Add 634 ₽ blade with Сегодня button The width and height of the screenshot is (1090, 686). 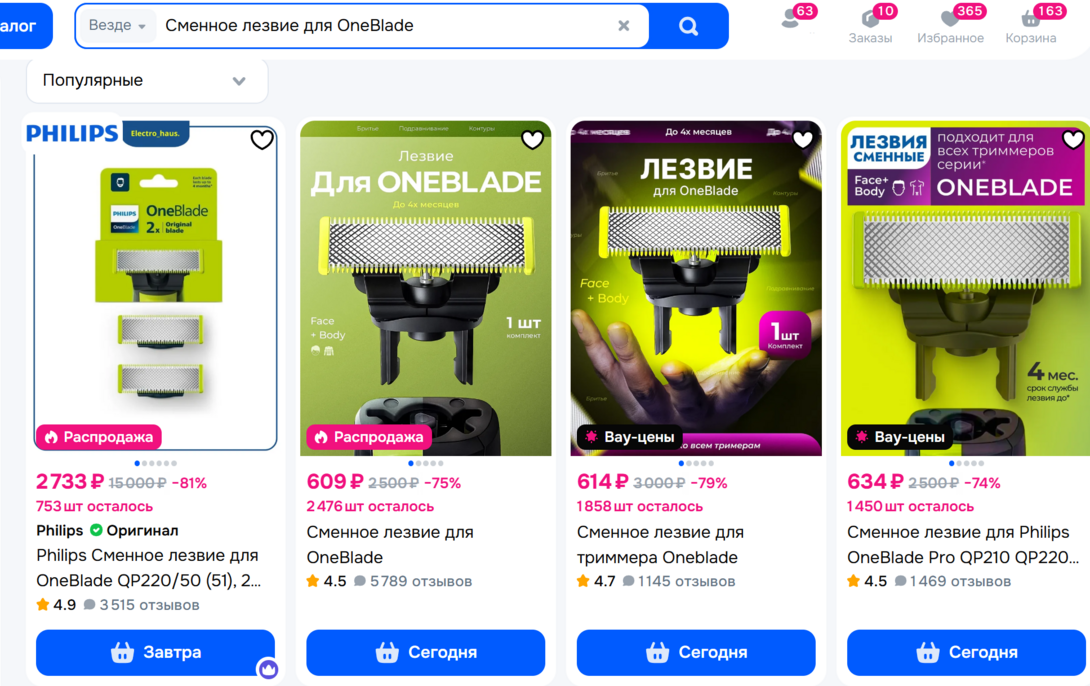pyautogui.click(x=966, y=652)
